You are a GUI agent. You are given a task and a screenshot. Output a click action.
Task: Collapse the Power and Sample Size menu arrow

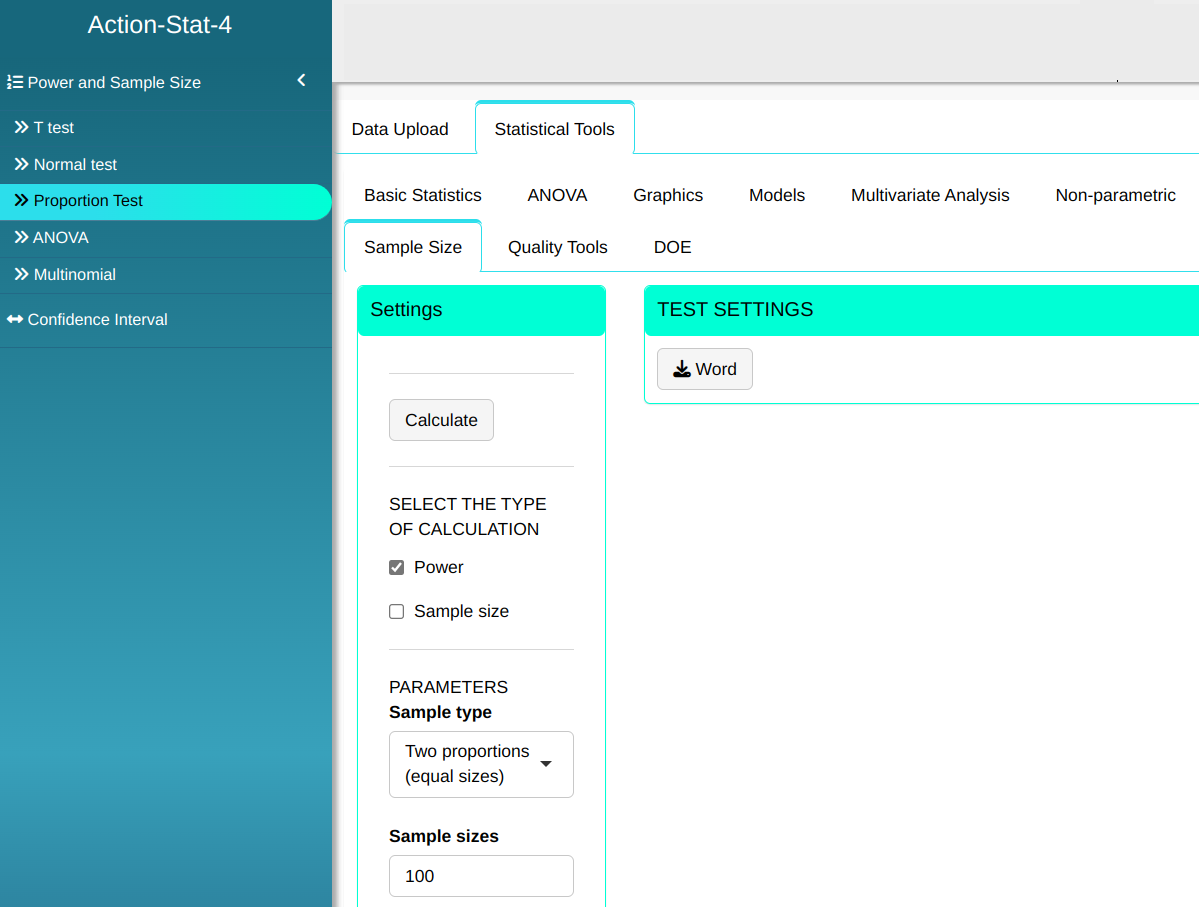tap(301, 81)
